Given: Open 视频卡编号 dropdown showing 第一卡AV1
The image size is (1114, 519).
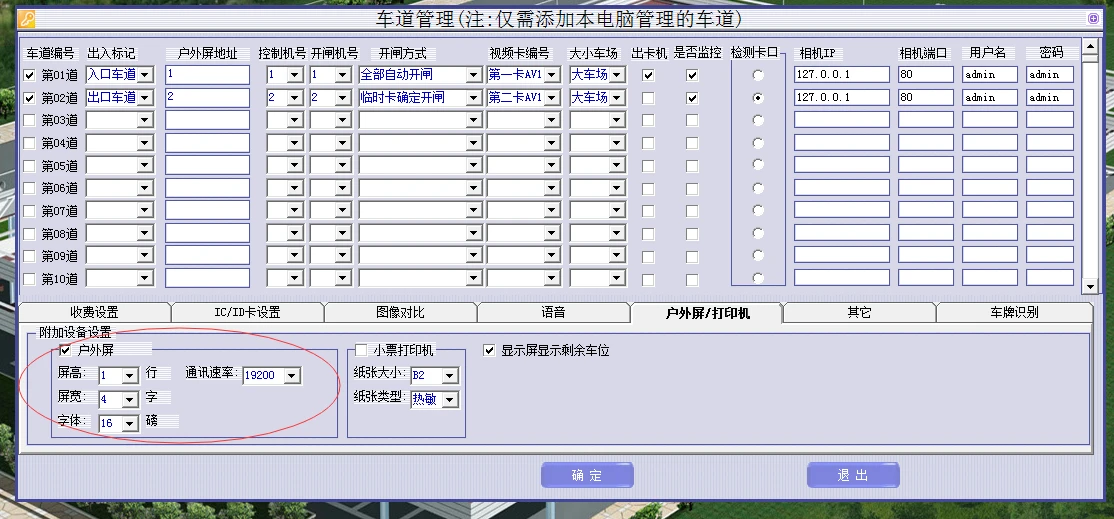Looking at the screenshot, I should pyautogui.click(x=551, y=75).
